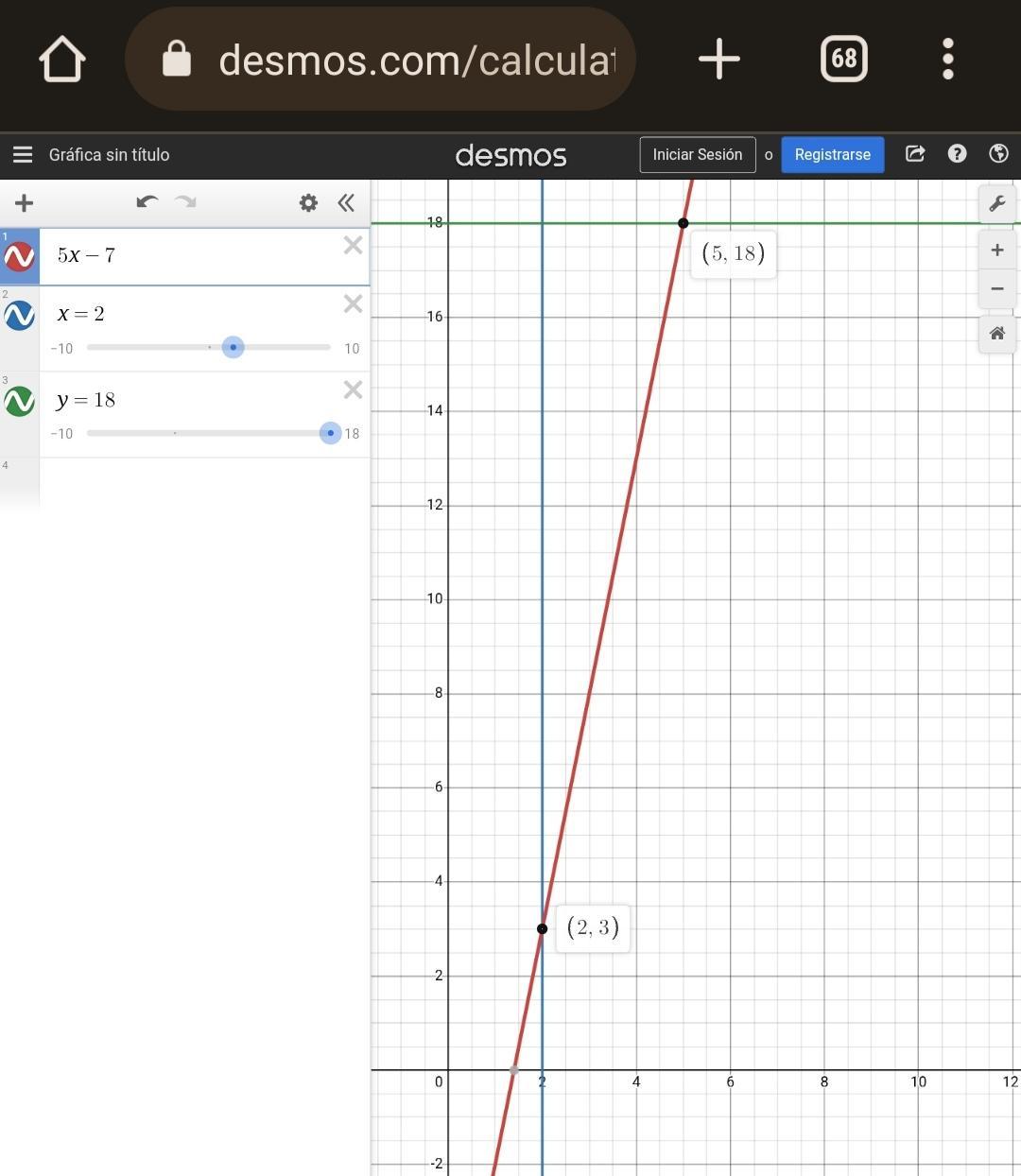This screenshot has width=1021, height=1176.
Task: Tap the browser home icon
Action: 62,60
